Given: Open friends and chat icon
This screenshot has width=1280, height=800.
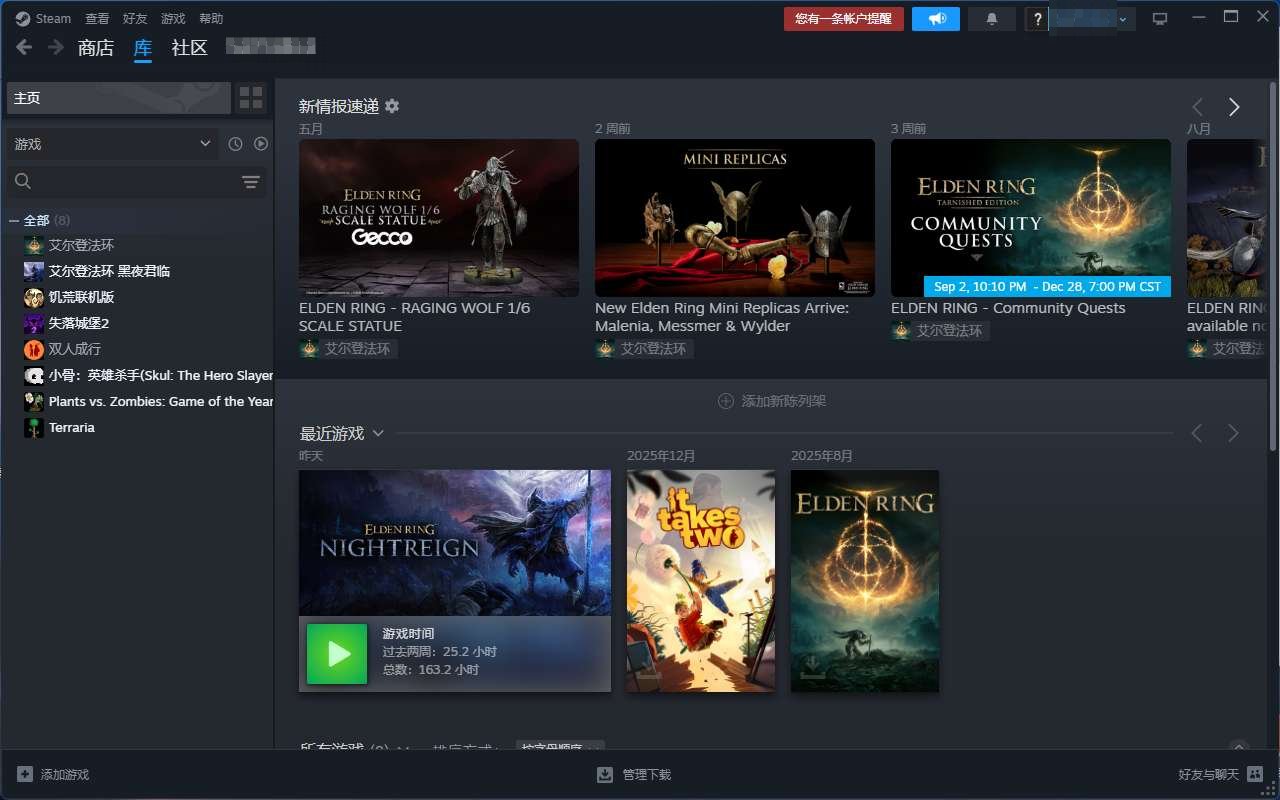Looking at the screenshot, I should pos(1254,774).
